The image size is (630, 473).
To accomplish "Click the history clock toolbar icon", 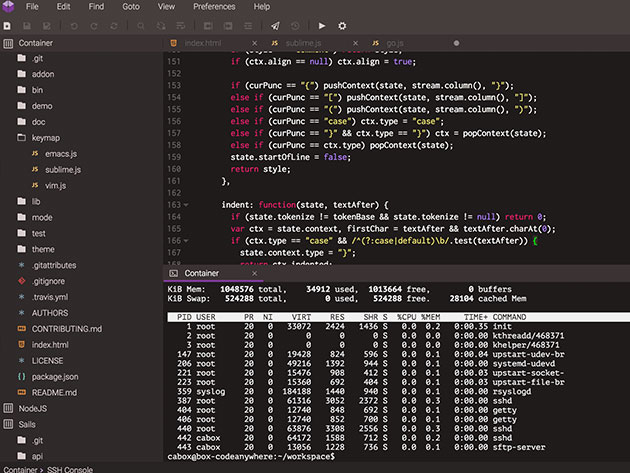I will (x=295, y=26).
